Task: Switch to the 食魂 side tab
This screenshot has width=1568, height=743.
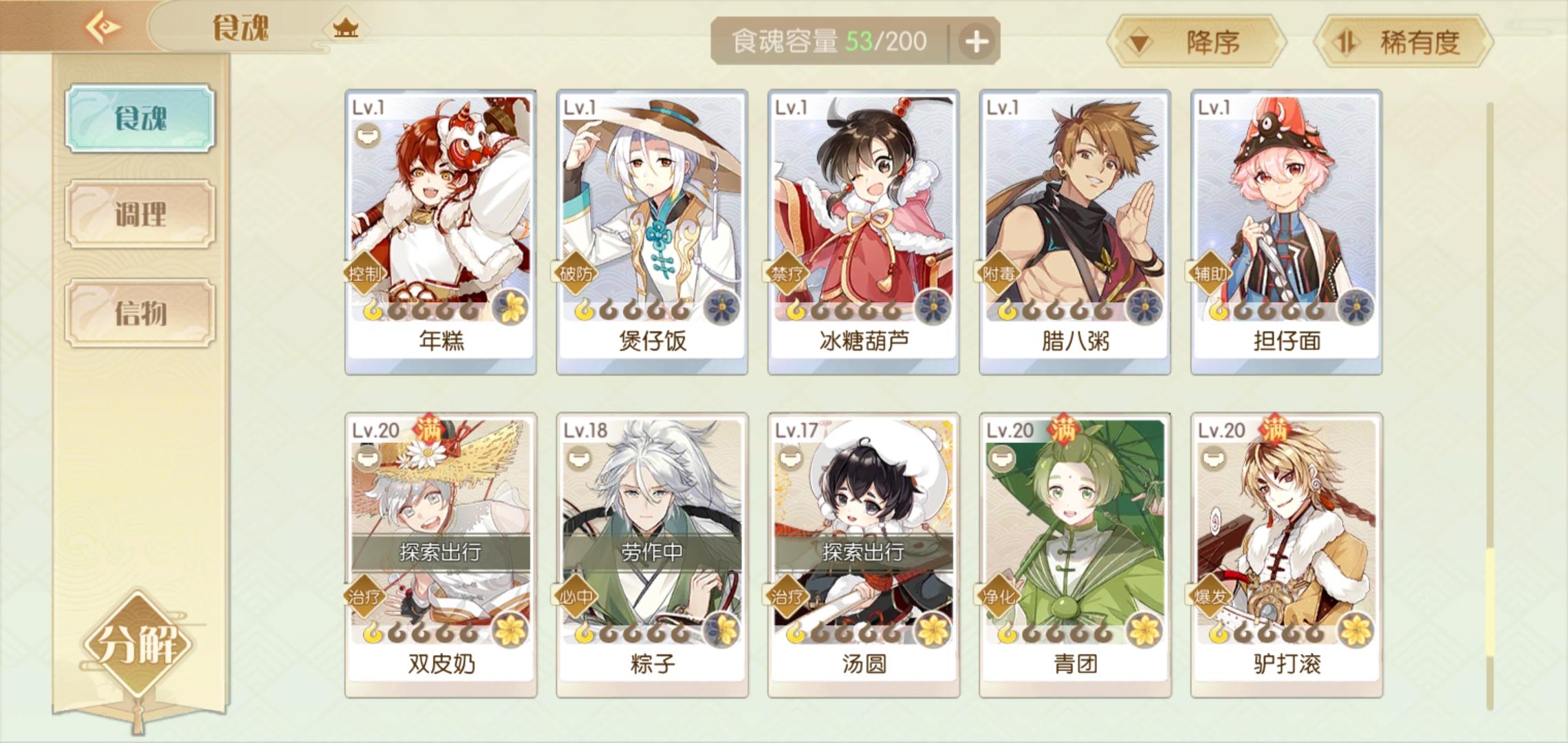Action: (x=140, y=118)
